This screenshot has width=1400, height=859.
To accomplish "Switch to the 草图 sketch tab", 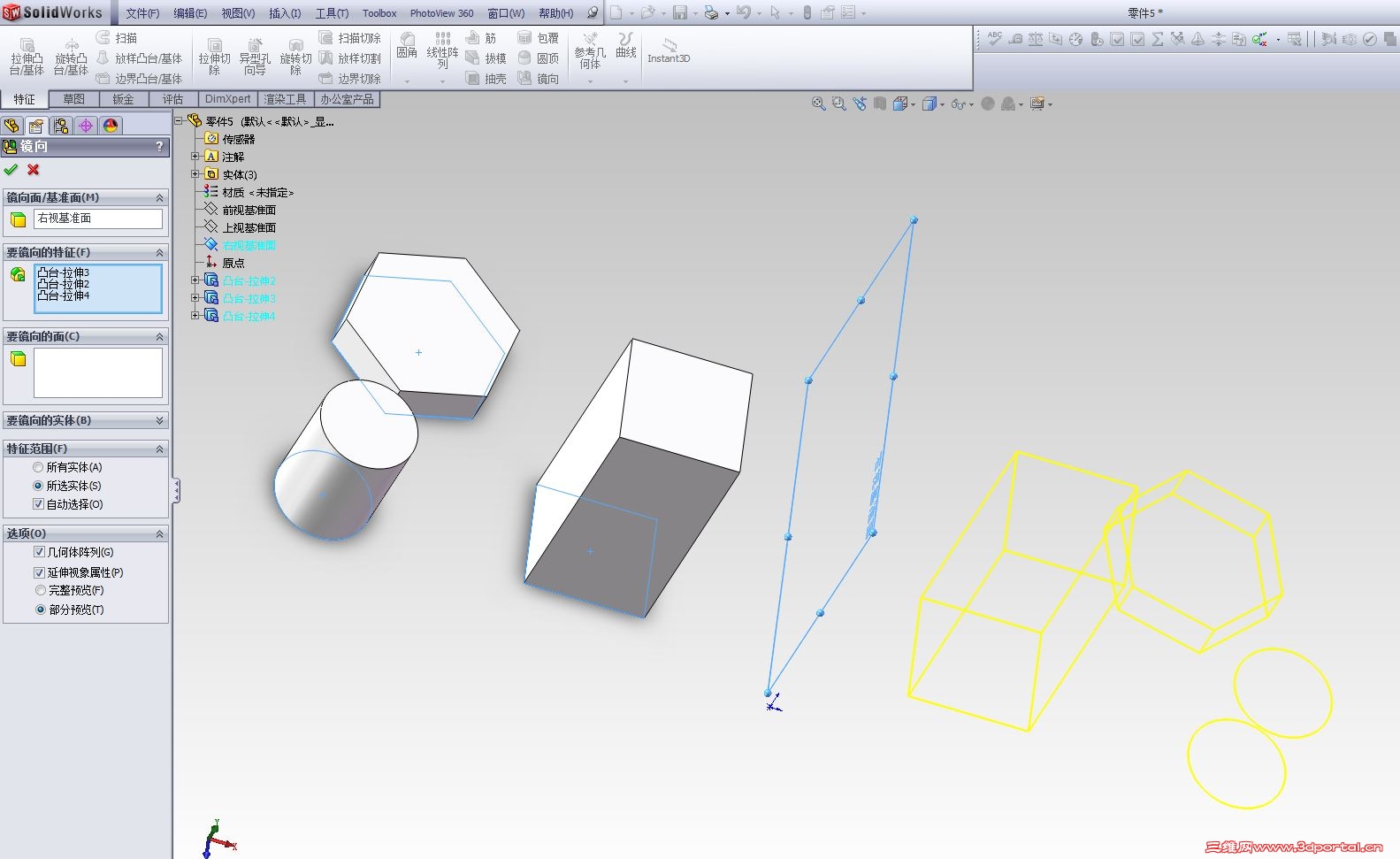I will (x=74, y=99).
